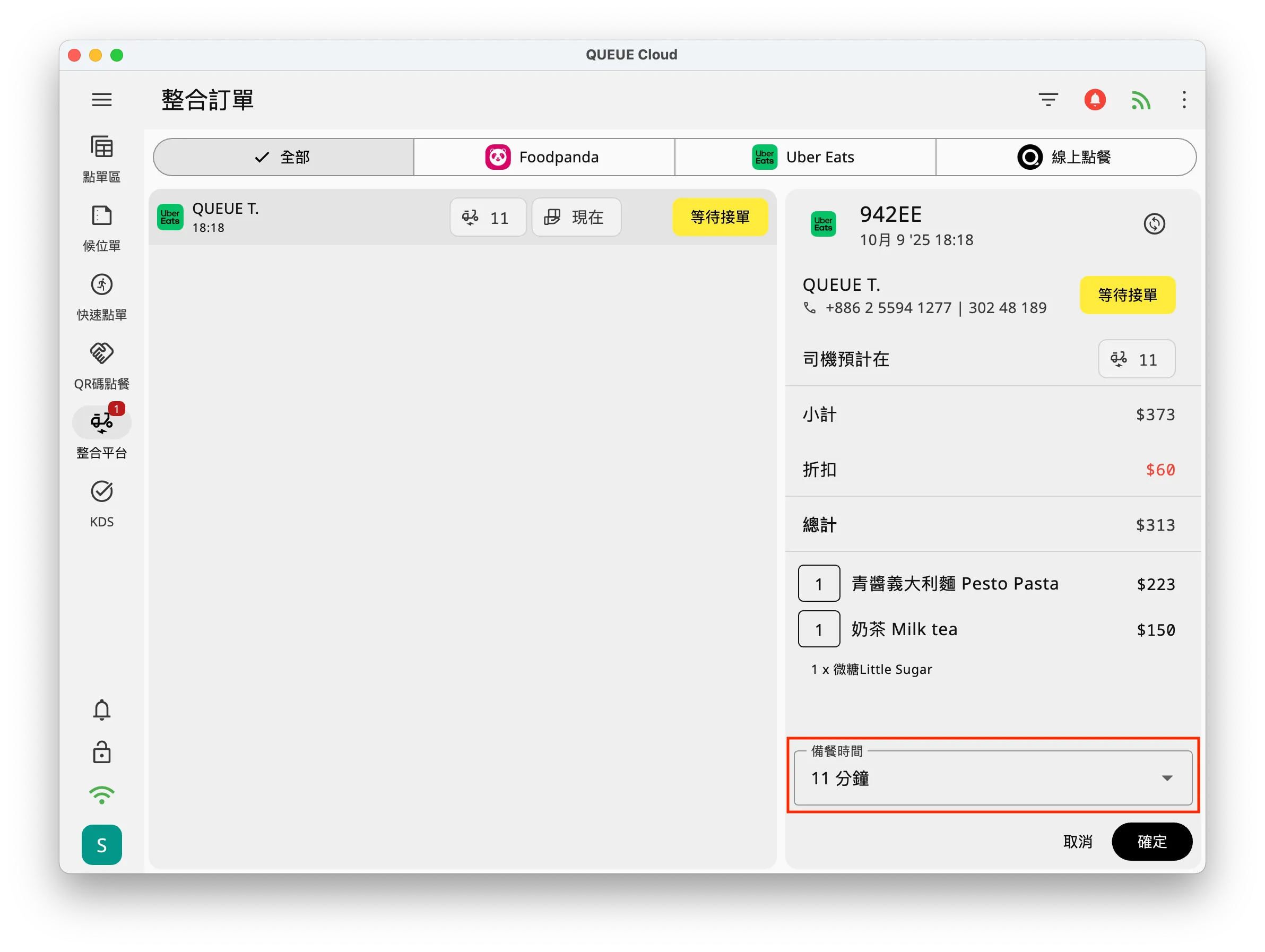
Task: Click 取消 to cancel
Action: coord(1077,842)
